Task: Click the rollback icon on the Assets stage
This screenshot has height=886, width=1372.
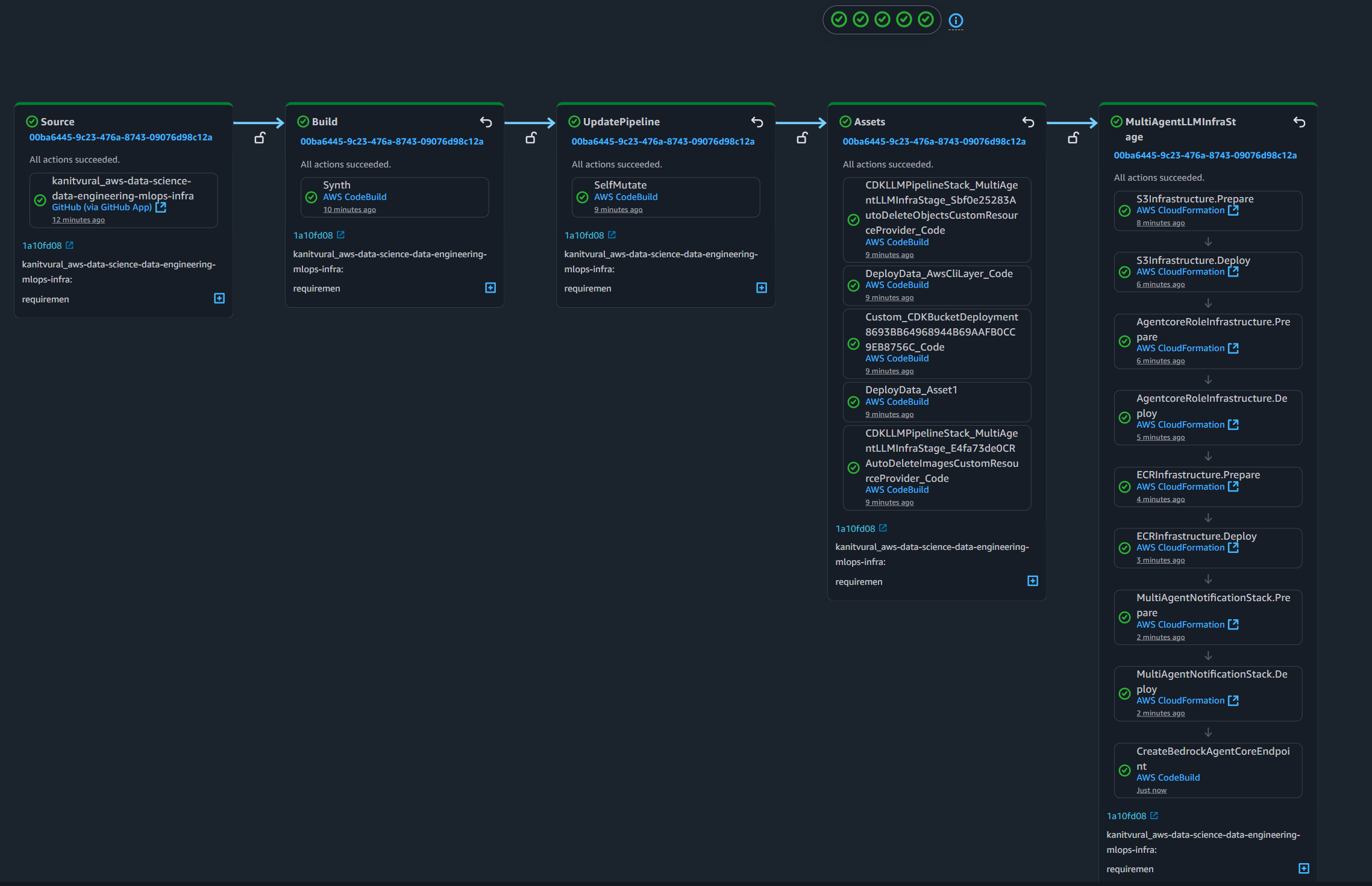Action: 1028,122
